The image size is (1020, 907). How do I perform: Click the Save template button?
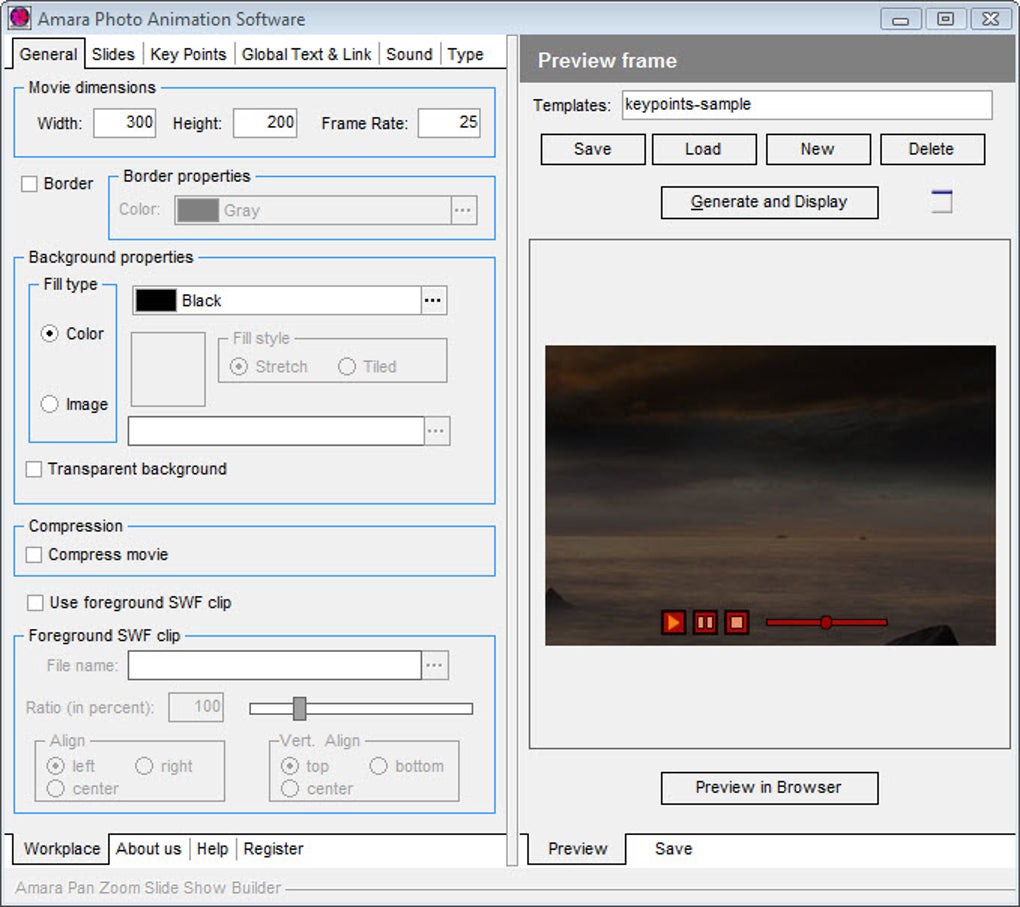click(593, 149)
